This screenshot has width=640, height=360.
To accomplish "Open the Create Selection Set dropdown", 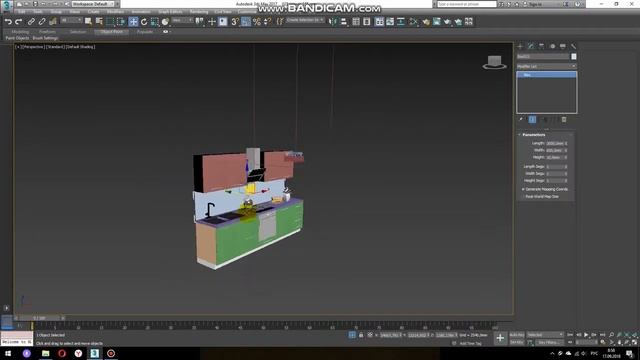I will (305, 20).
